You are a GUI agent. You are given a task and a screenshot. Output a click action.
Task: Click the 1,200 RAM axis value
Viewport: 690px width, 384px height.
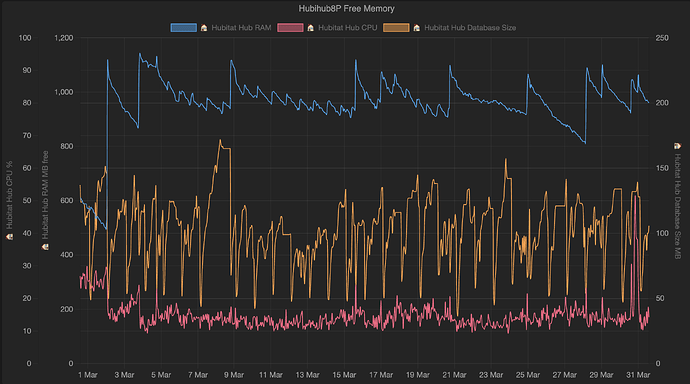coord(64,38)
